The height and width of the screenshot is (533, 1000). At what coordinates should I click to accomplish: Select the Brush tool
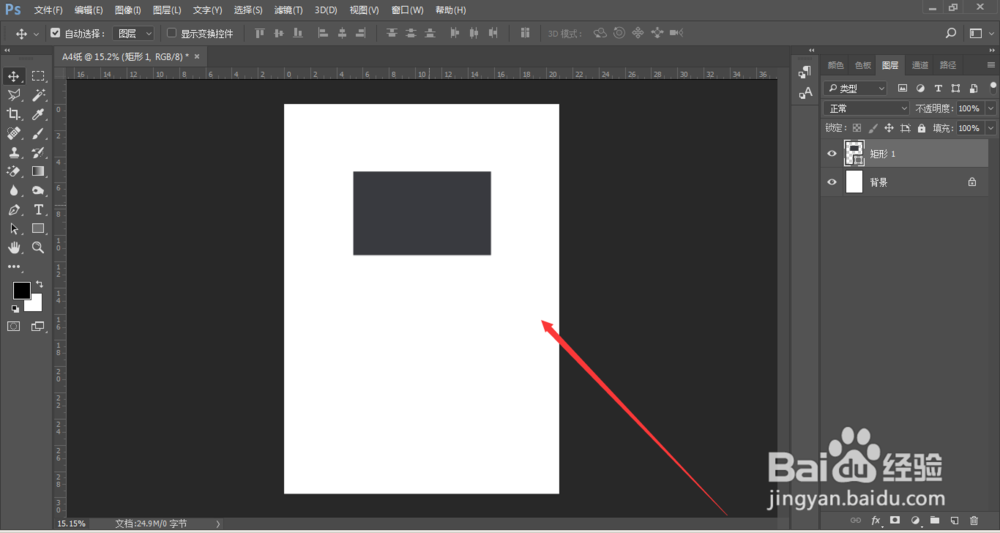pos(38,133)
